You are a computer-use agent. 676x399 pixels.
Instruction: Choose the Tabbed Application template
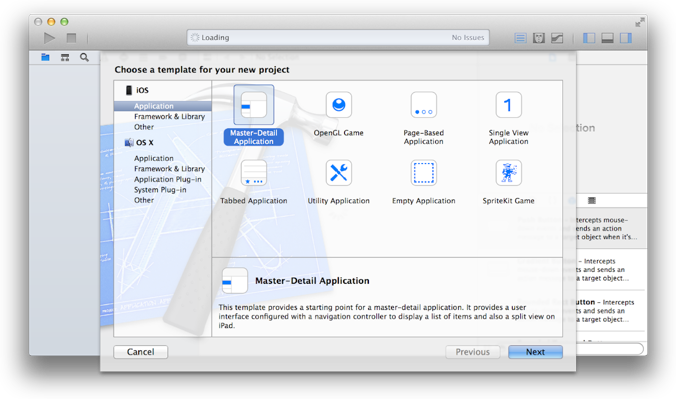coord(254,182)
